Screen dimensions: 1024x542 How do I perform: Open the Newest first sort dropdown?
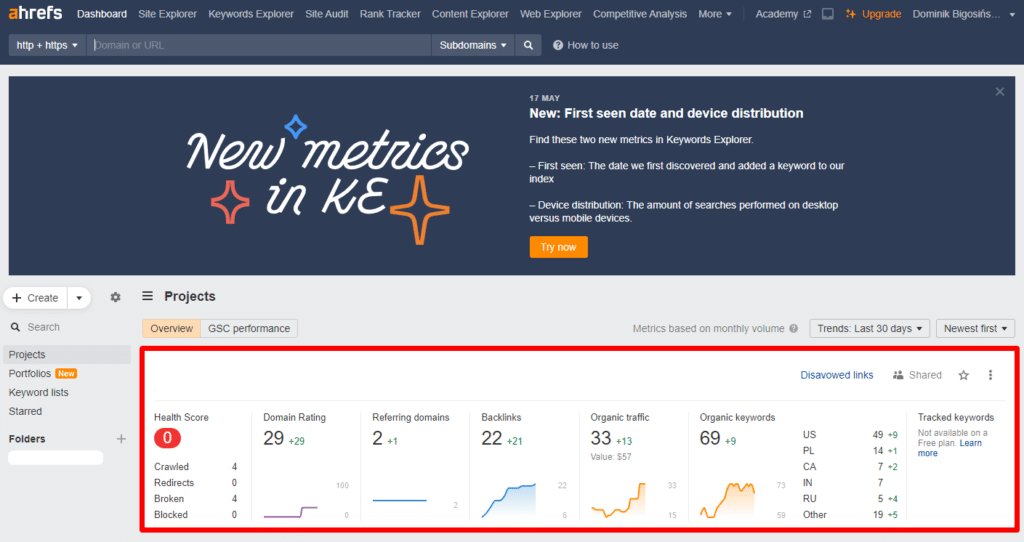pyautogui.click(x=975, y=328)
